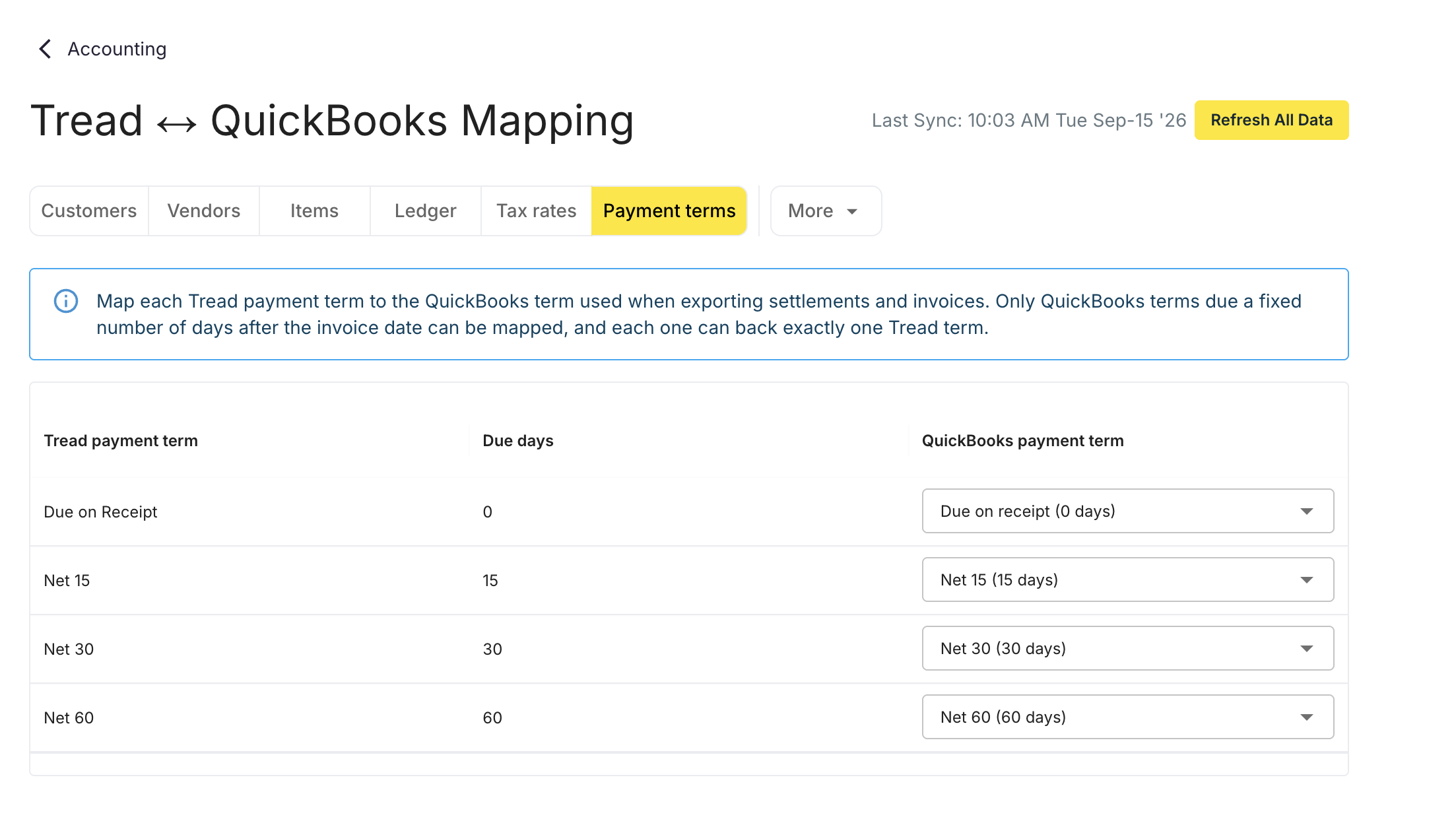This screenshot has height=829, width=1456.
Task: Expand the More dropdown menu
Action: [826, 211]
